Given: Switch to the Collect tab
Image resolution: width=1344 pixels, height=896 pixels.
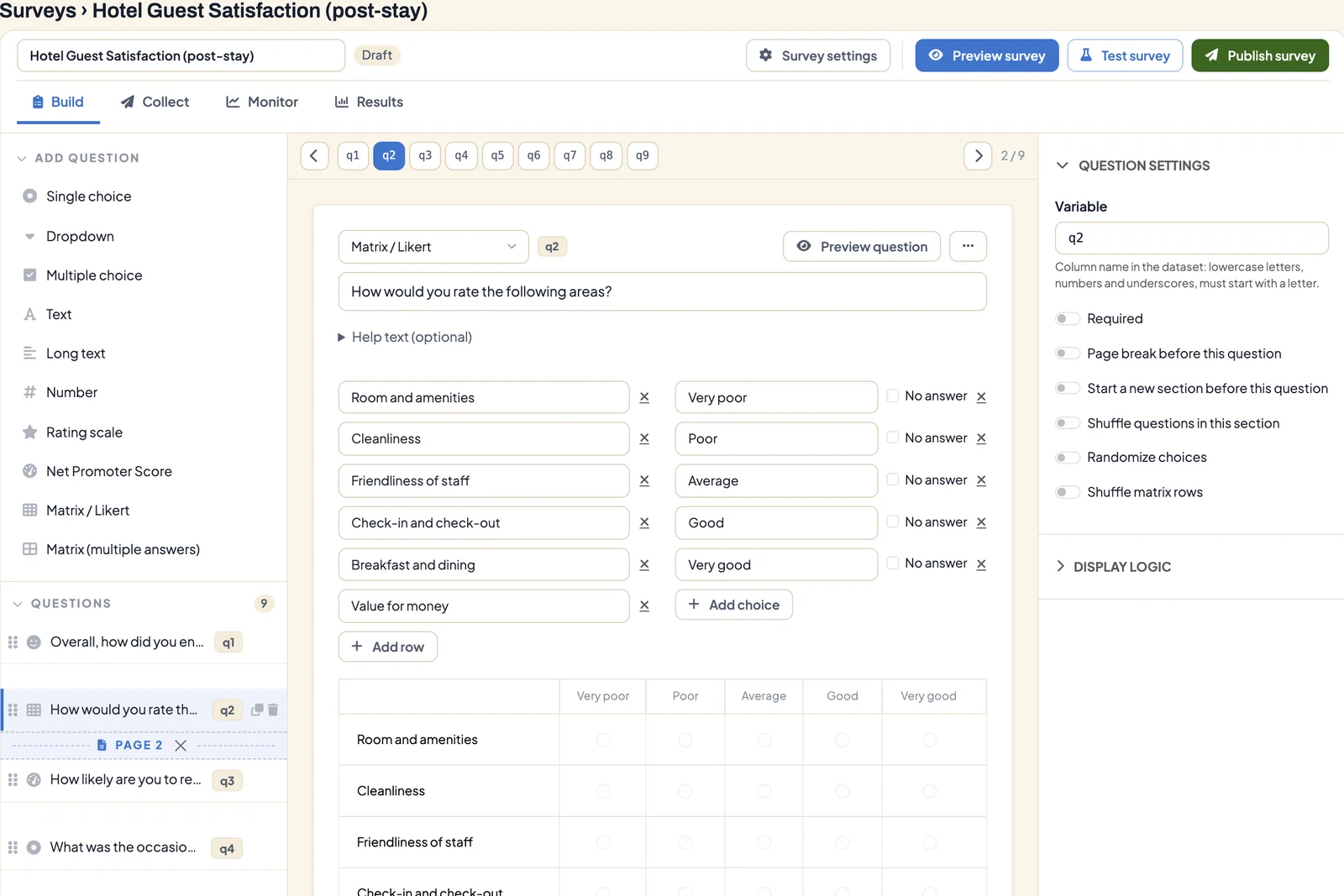Looking at the screenshot, I should point(155,102).
